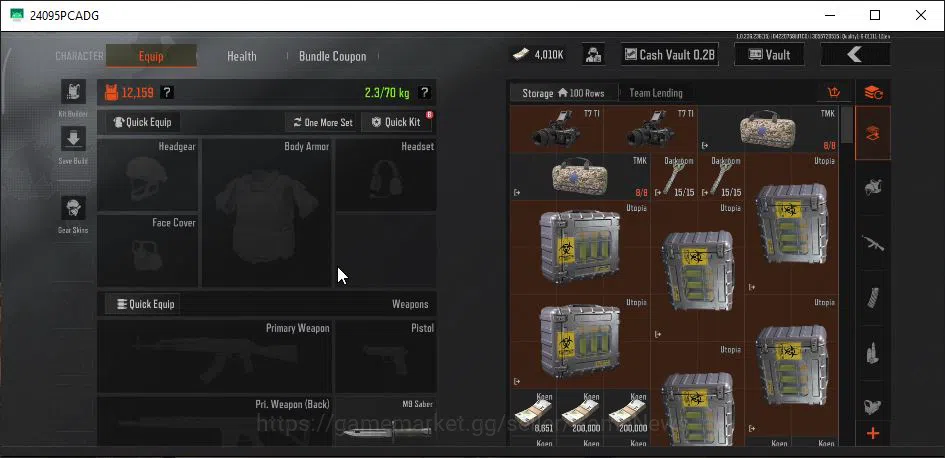
Task: Open the Vault button
Action: coord(769,55)
